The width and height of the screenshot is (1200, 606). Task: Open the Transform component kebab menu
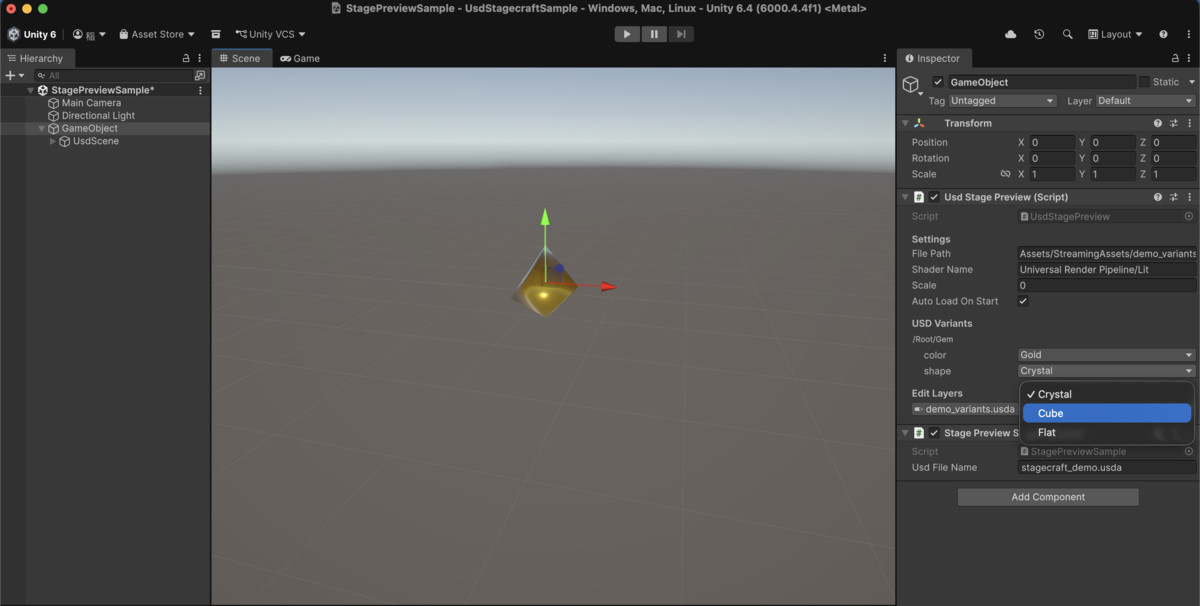tap(1189, 123)
